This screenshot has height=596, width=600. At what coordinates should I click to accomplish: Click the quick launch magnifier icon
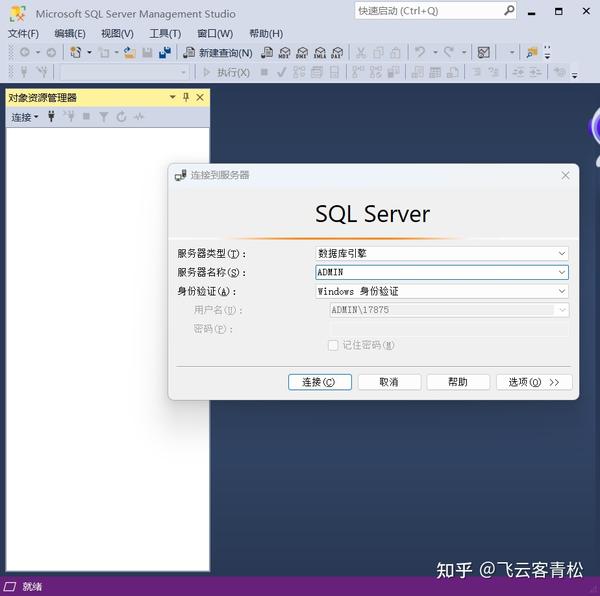pos(509,10)
